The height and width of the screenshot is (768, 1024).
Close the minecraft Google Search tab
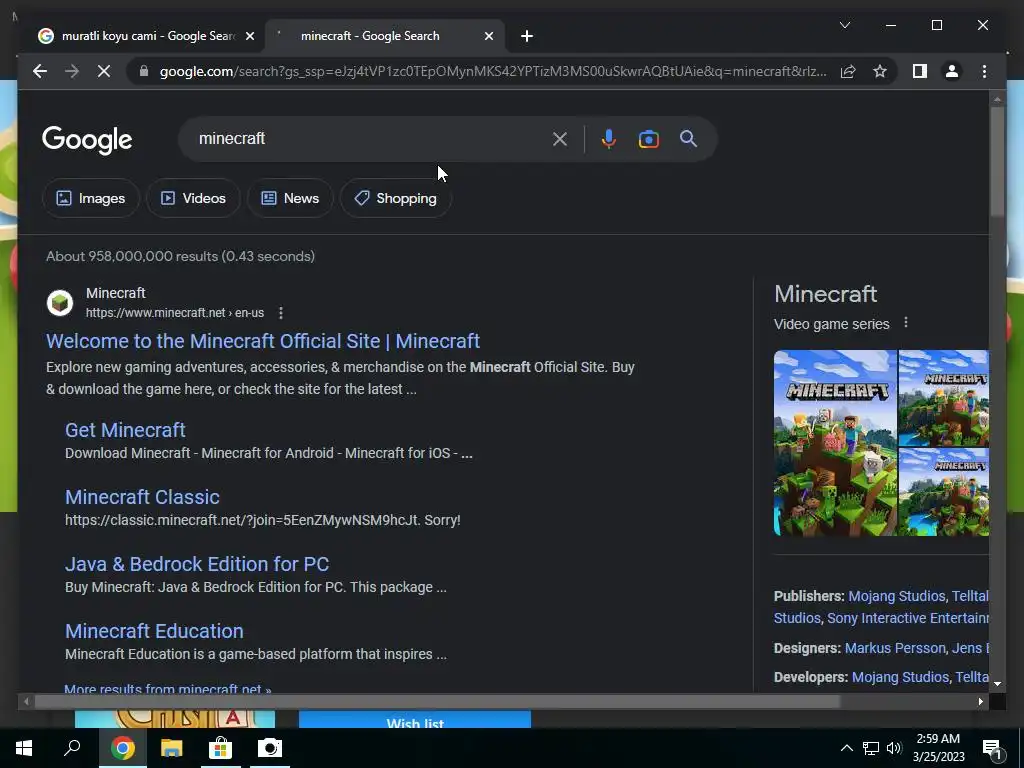coord(488,36)
